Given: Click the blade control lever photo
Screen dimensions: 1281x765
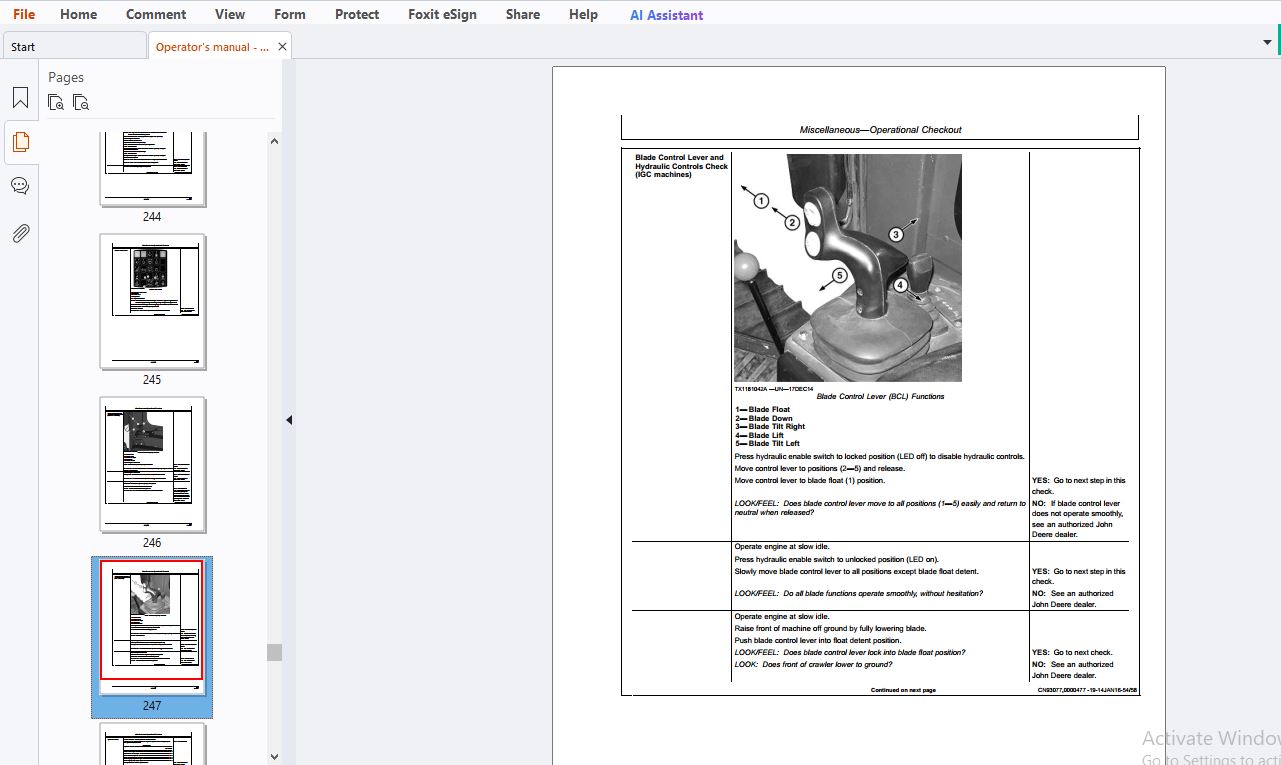Looking at the screenshot, I should tap(848, 267).
